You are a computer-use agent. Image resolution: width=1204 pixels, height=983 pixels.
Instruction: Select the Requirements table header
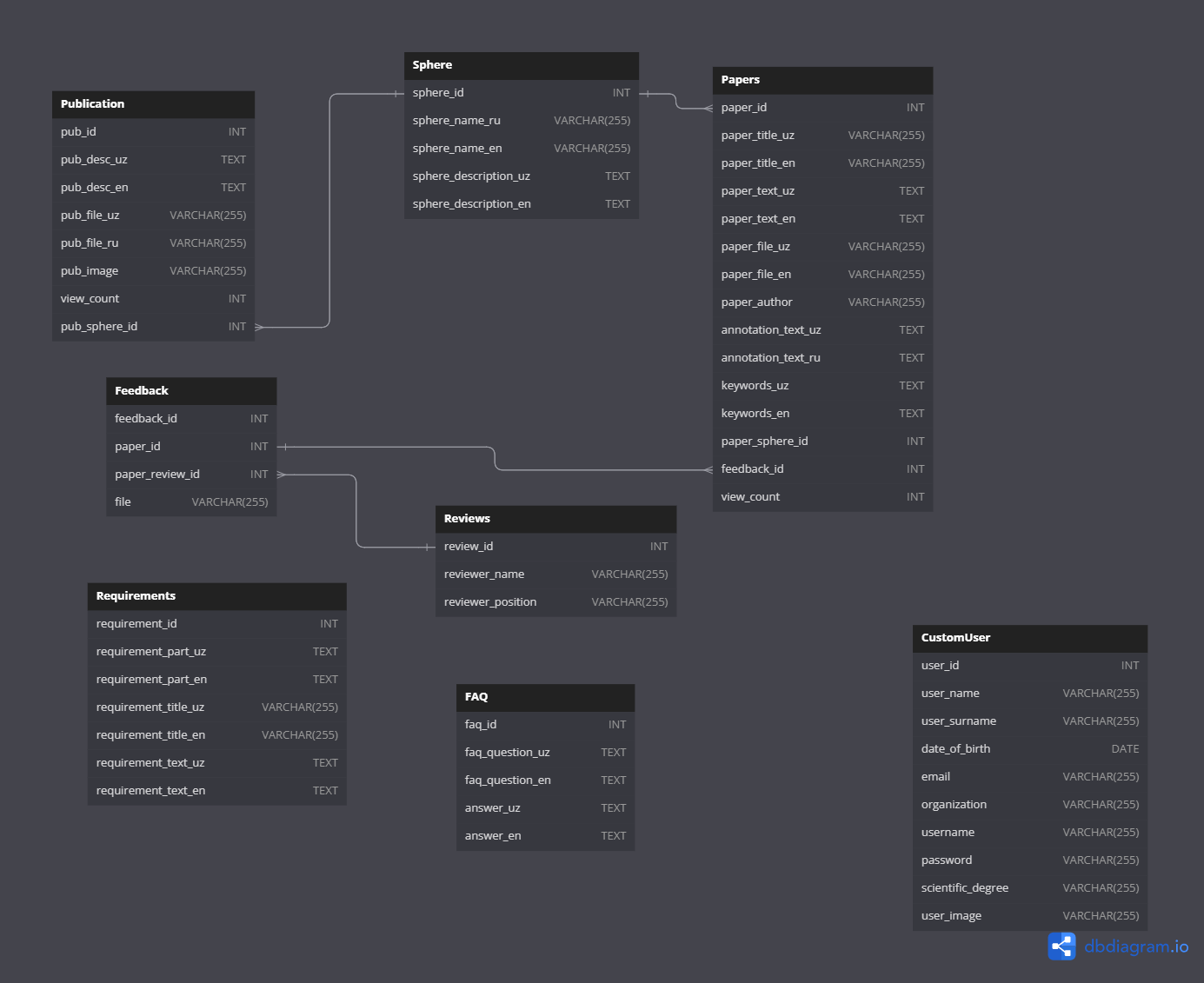(216, 596)
